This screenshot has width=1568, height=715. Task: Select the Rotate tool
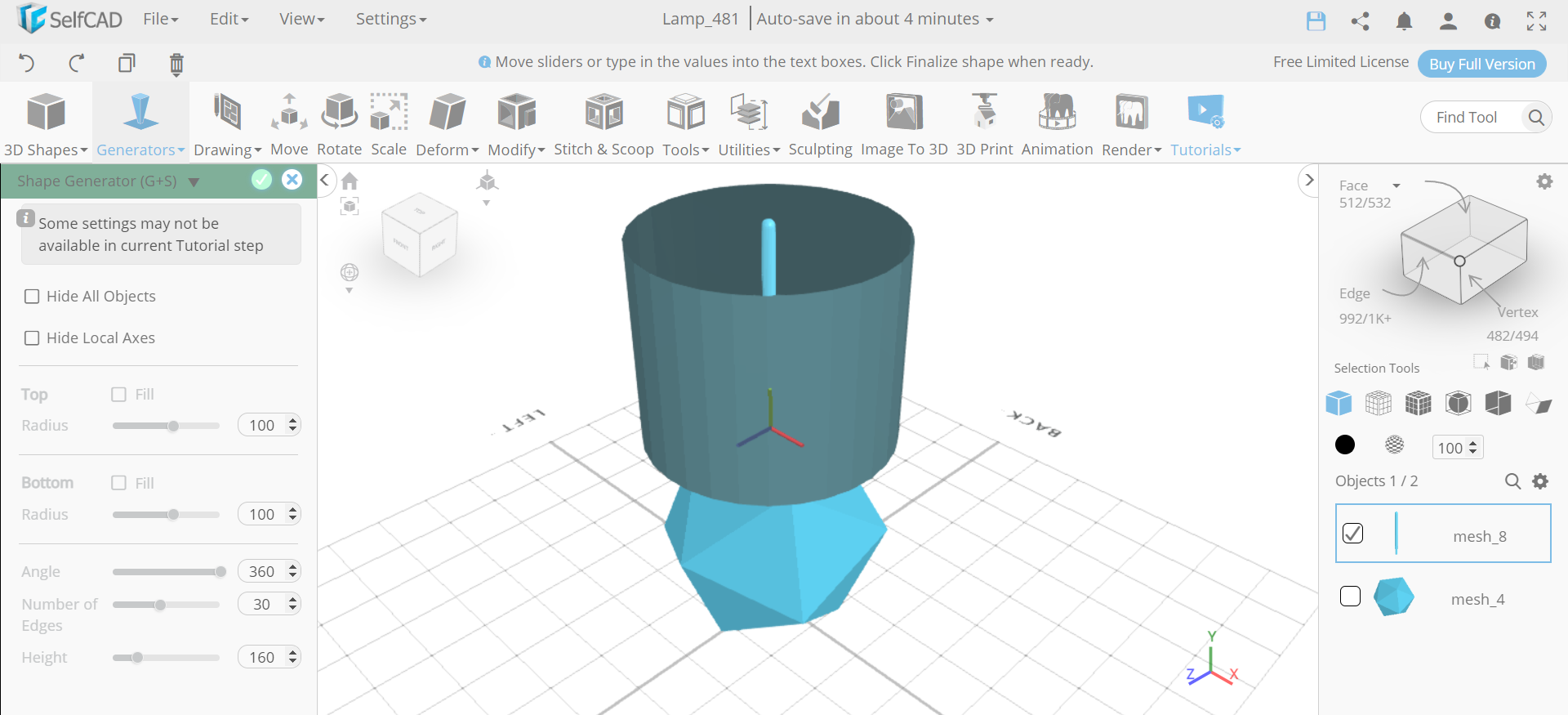[x=339, y=124]
